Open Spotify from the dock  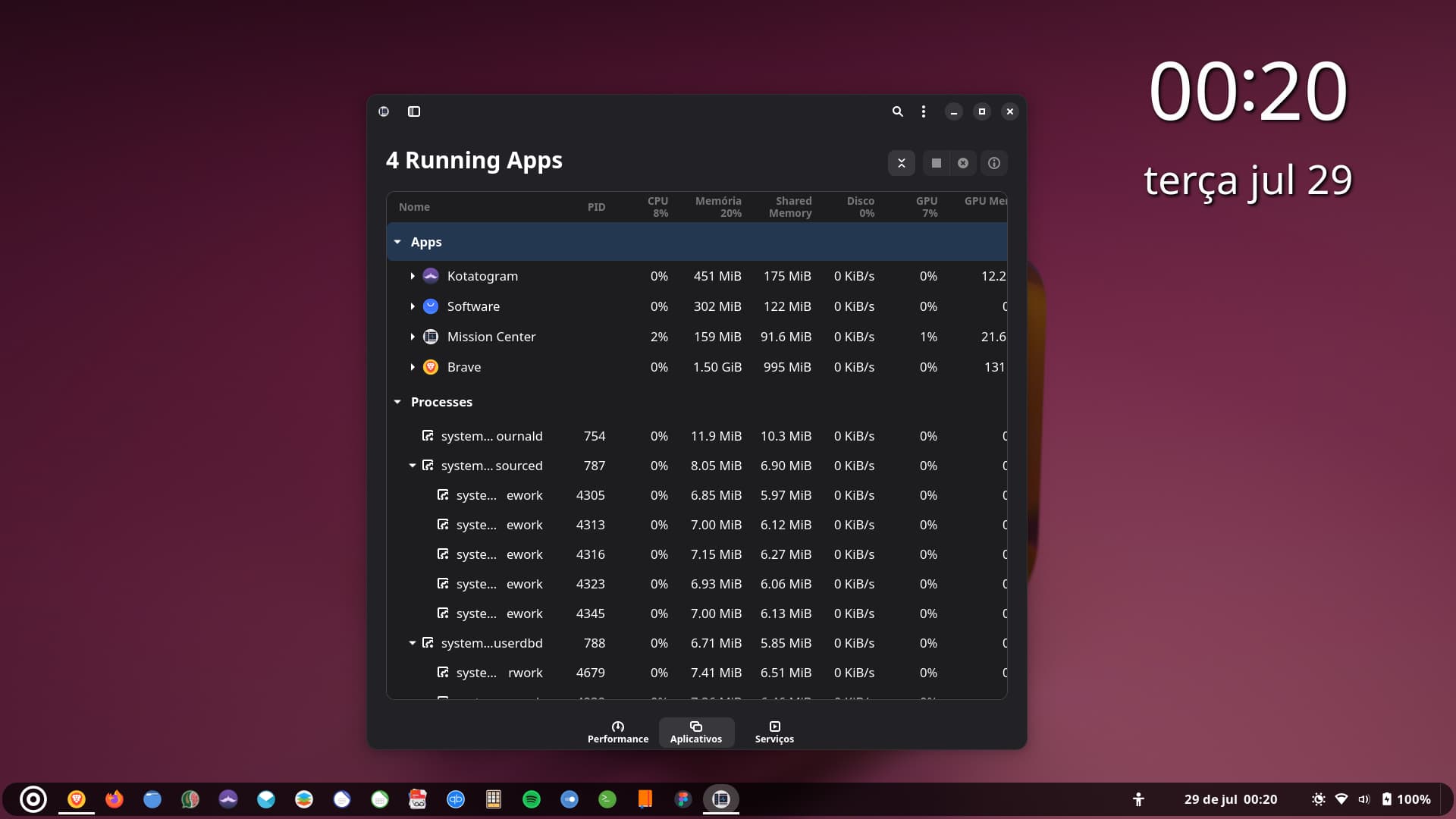coord(532,799)
